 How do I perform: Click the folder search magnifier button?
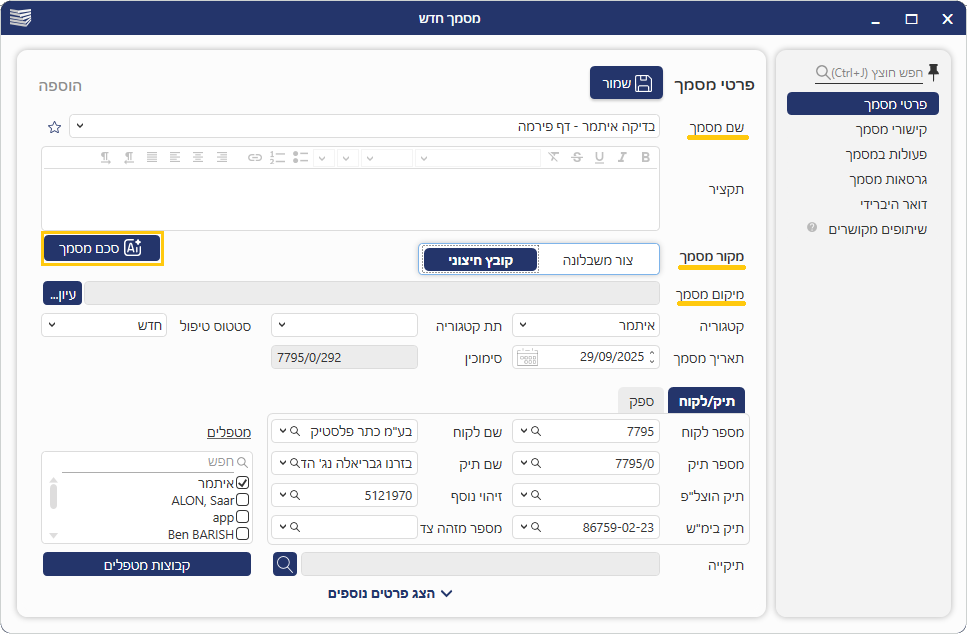pyautogui.click(x=285, y=564)
